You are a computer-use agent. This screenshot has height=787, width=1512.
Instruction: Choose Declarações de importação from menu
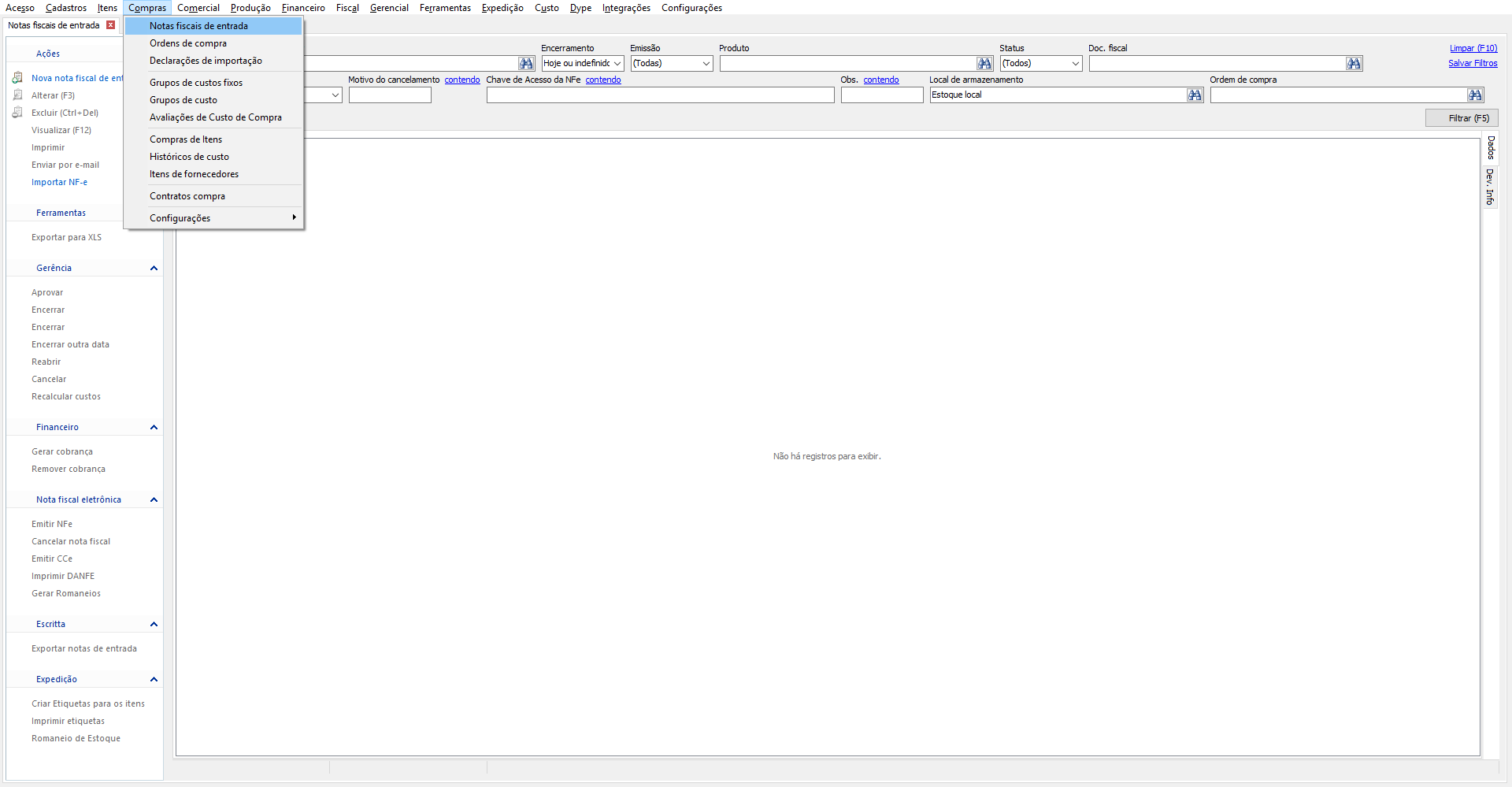coord(213,61)
